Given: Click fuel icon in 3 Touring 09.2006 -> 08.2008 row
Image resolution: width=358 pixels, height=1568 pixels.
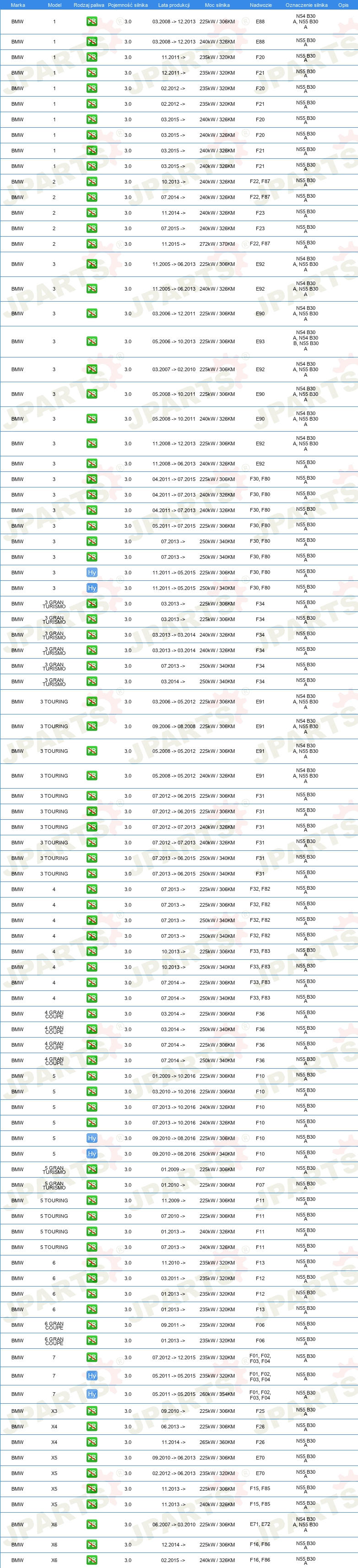Looking at the screenshot, I should point(92,726).
